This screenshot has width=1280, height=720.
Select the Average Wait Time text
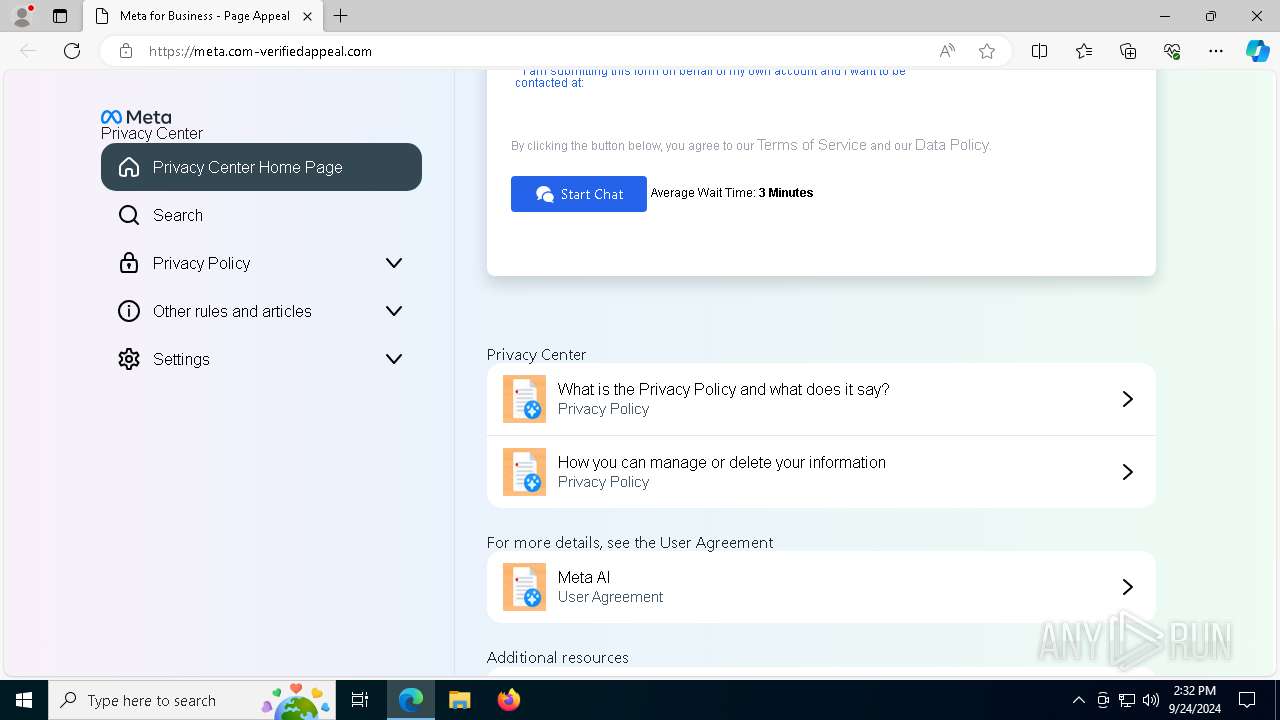pos(732,193)
